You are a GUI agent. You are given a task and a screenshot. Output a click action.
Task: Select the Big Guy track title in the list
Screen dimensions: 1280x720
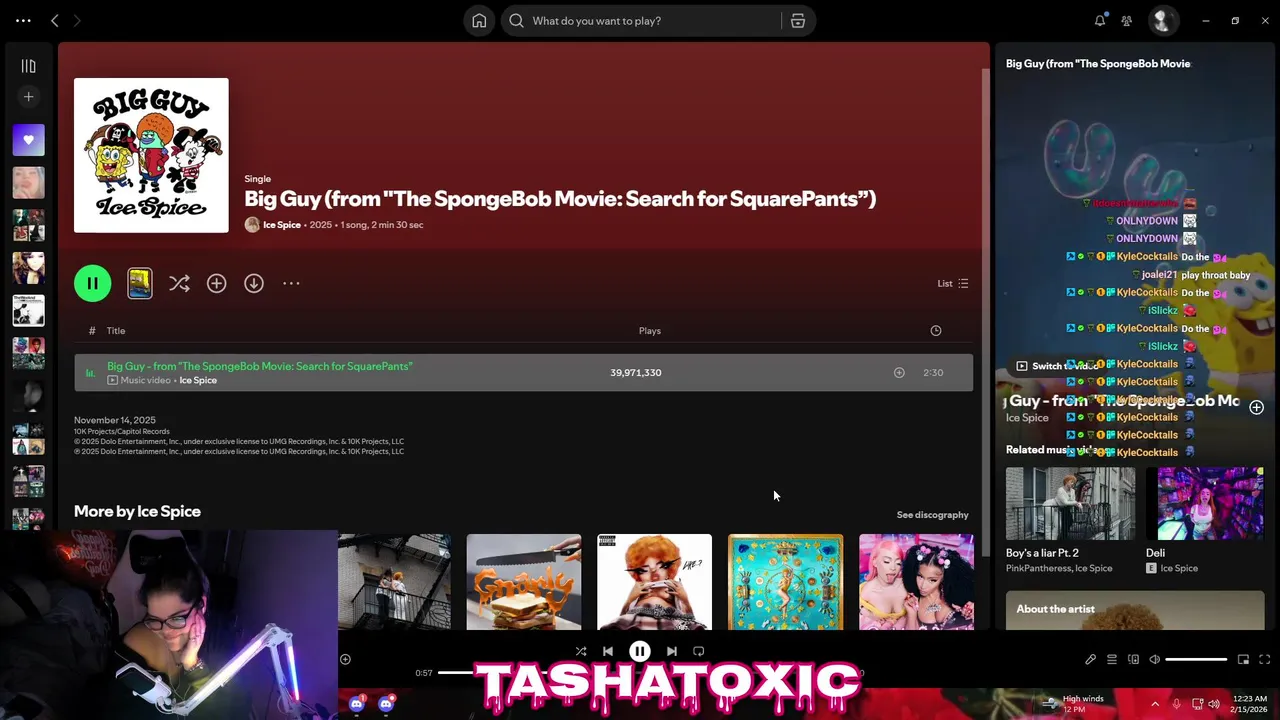tap(260, 366)
